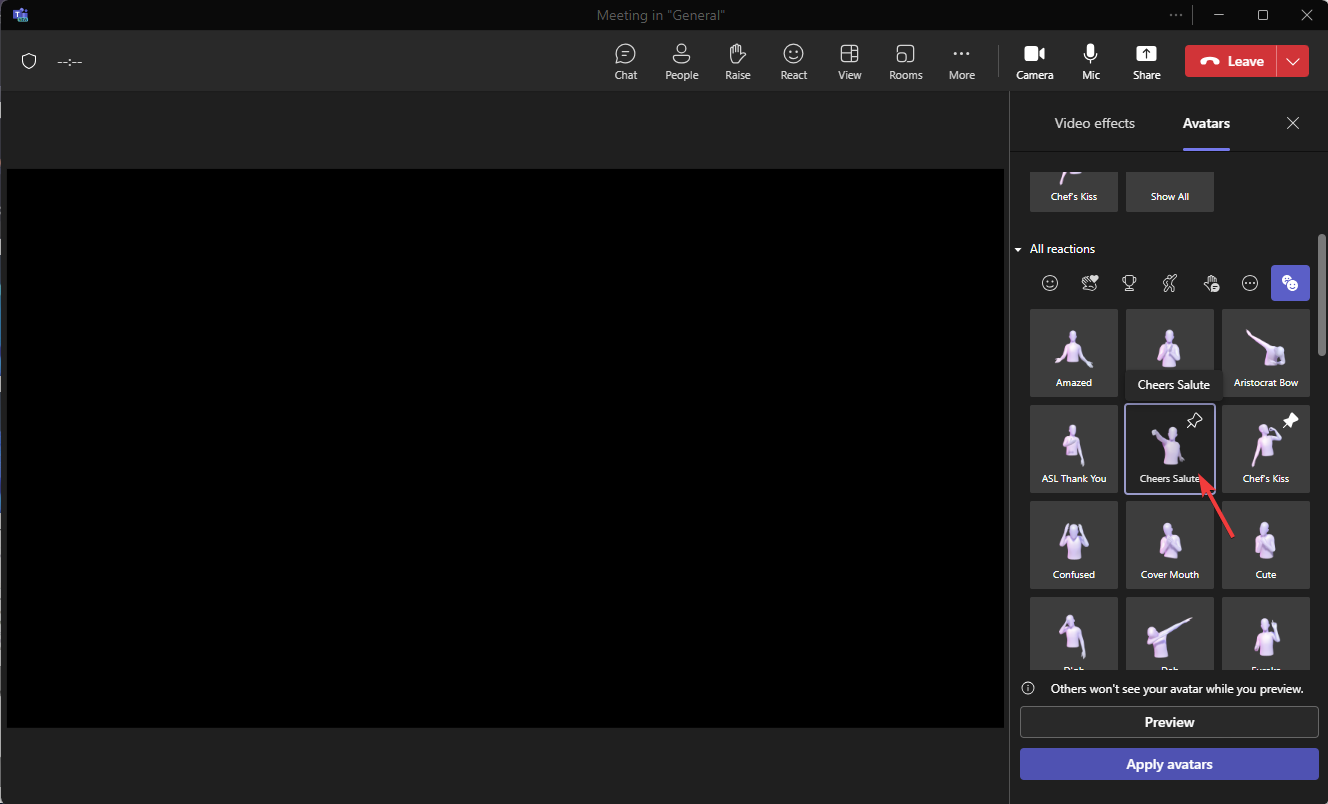The image size is (1328, 804).
Task: Open the View options
Action: (850, 61)
